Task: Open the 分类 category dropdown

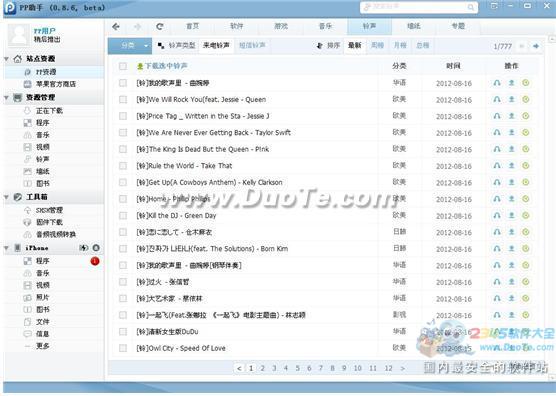Action: tap(130, 46)
